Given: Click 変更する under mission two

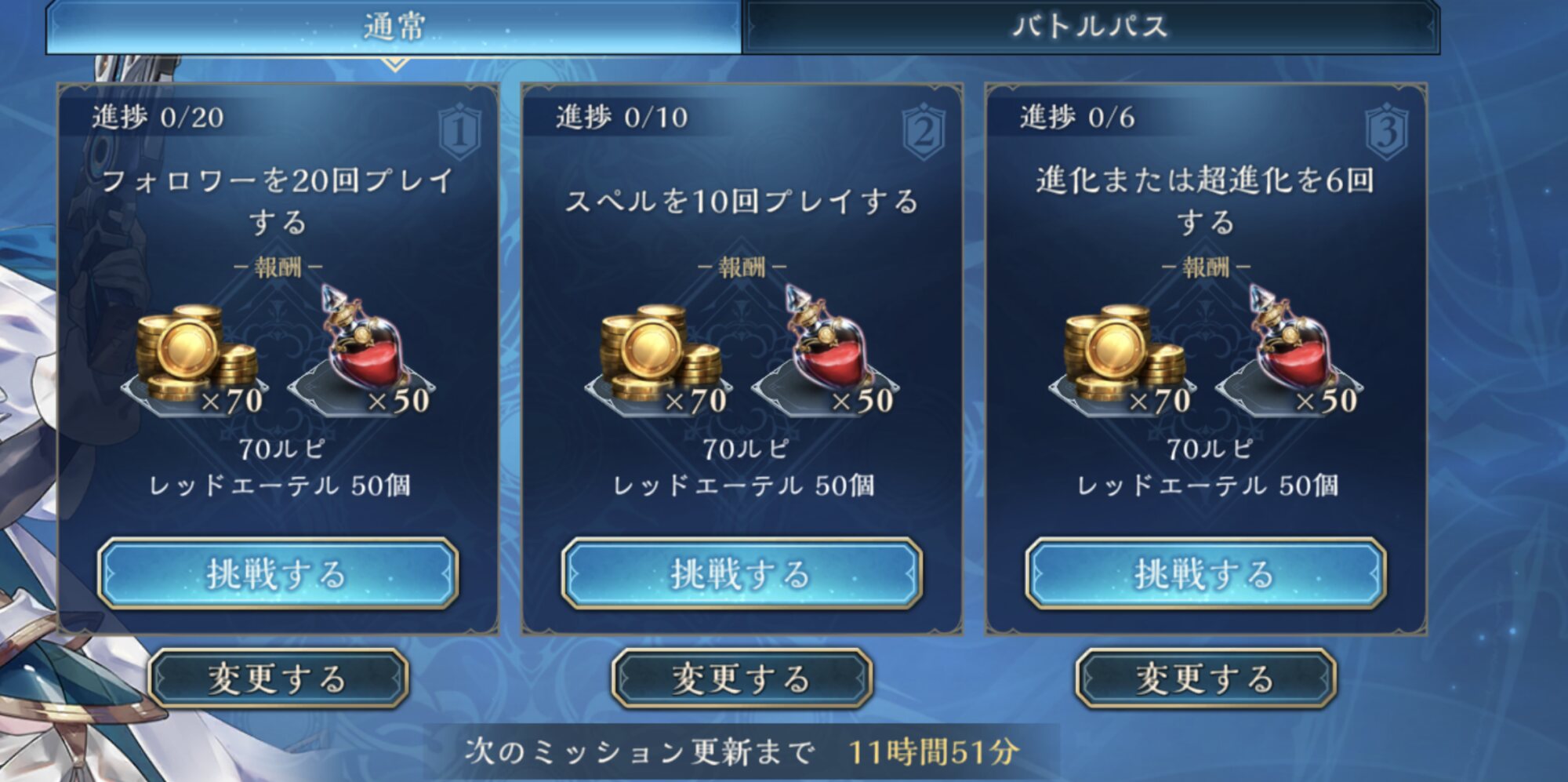Looking at the screenshot, I should [x=742, y=678].
